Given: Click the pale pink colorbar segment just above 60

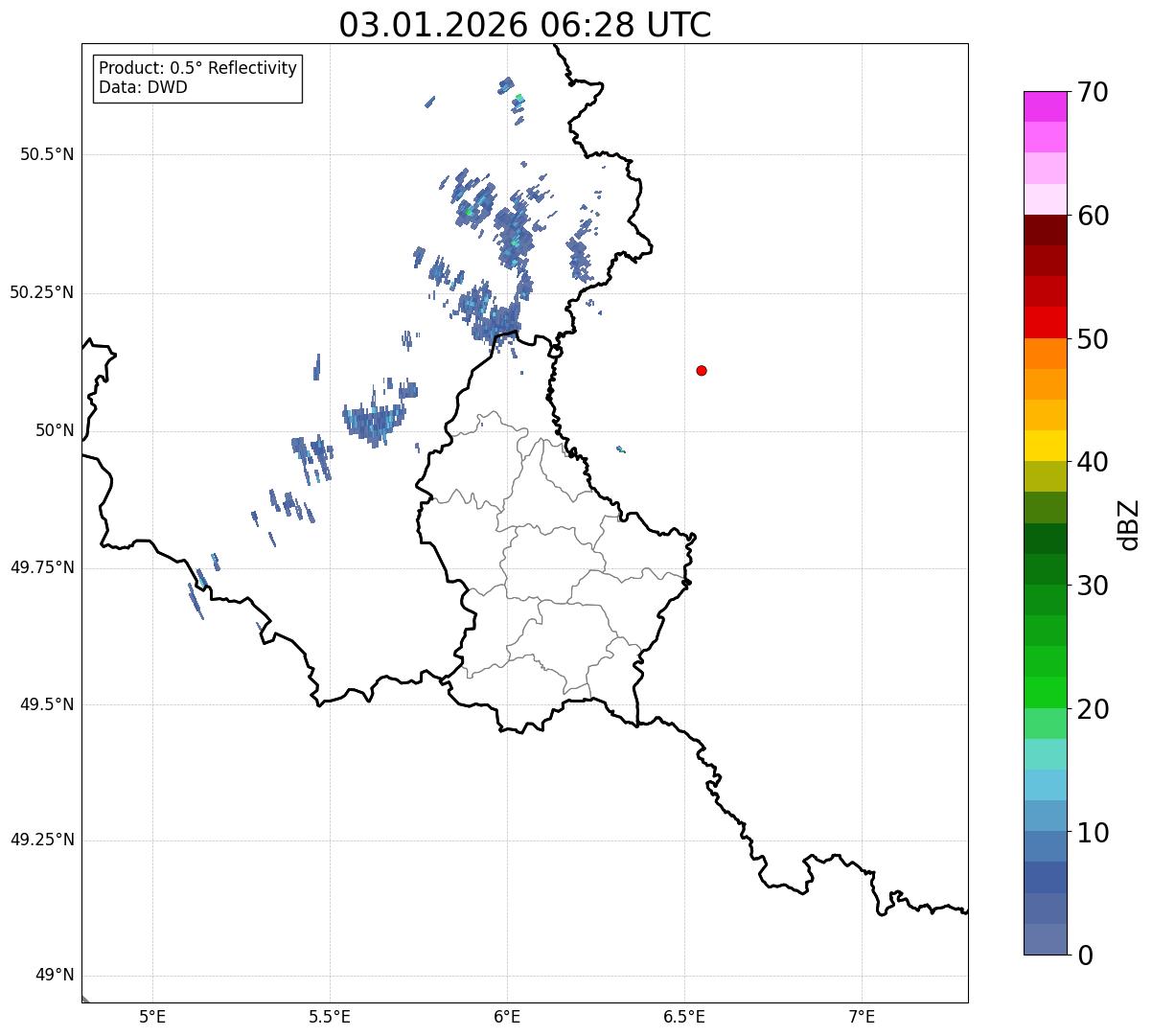Looking at the screenshot, I should [1045, 199].
